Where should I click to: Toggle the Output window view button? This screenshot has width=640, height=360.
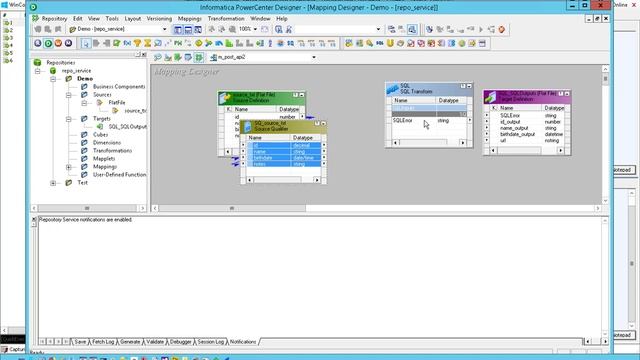pos(188,29)
